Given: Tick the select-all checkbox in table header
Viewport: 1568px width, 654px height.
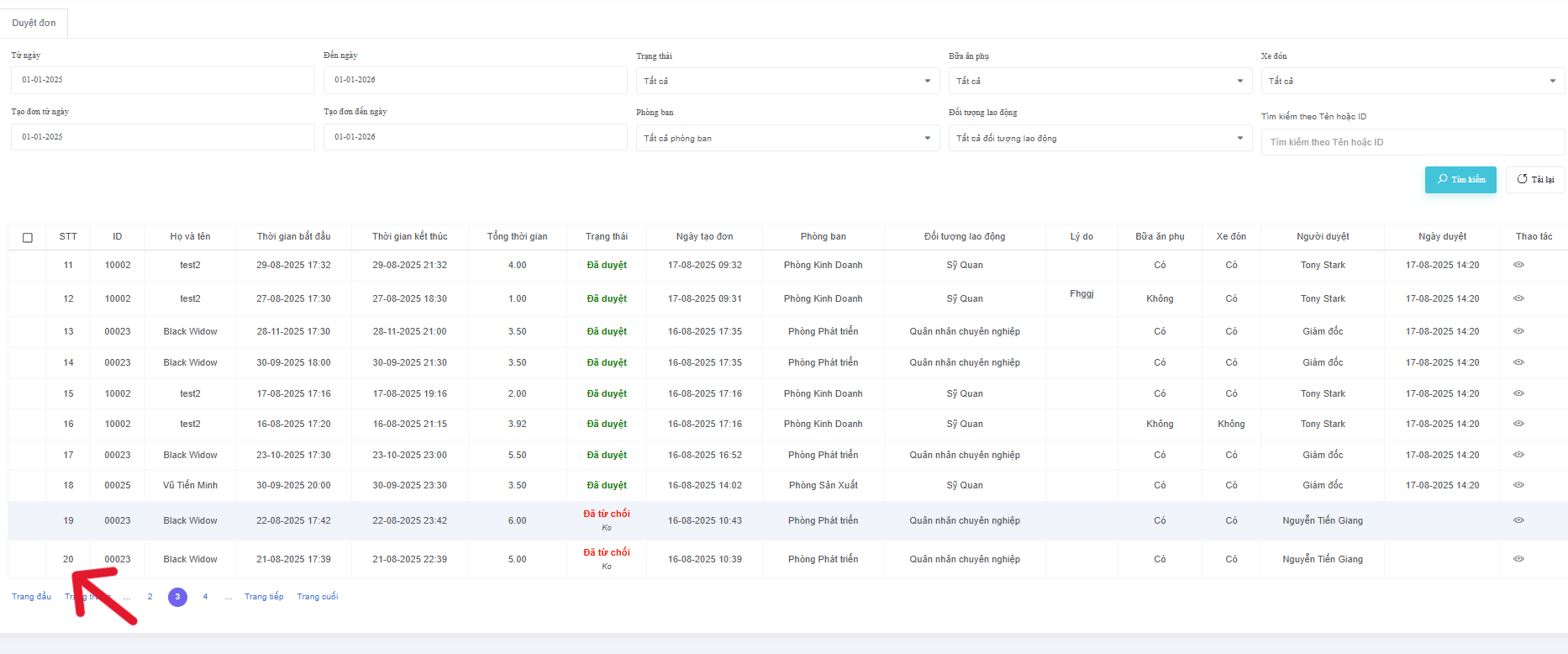Looking at the screenshot, I should click(28, 238).
